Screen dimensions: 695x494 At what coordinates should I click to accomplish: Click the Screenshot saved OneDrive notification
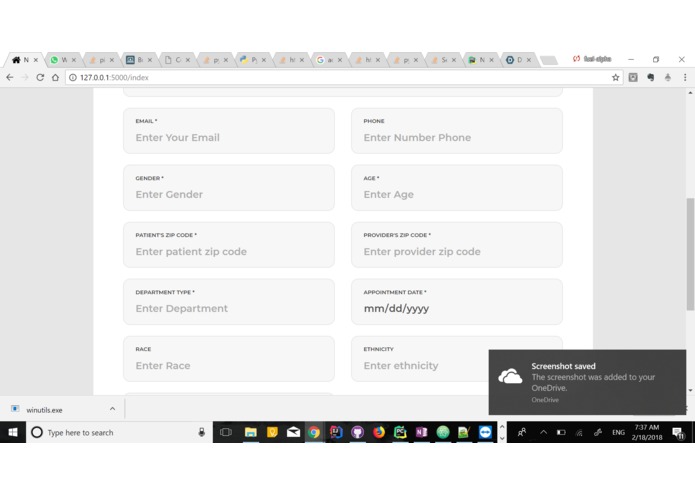tap(587, 382)
